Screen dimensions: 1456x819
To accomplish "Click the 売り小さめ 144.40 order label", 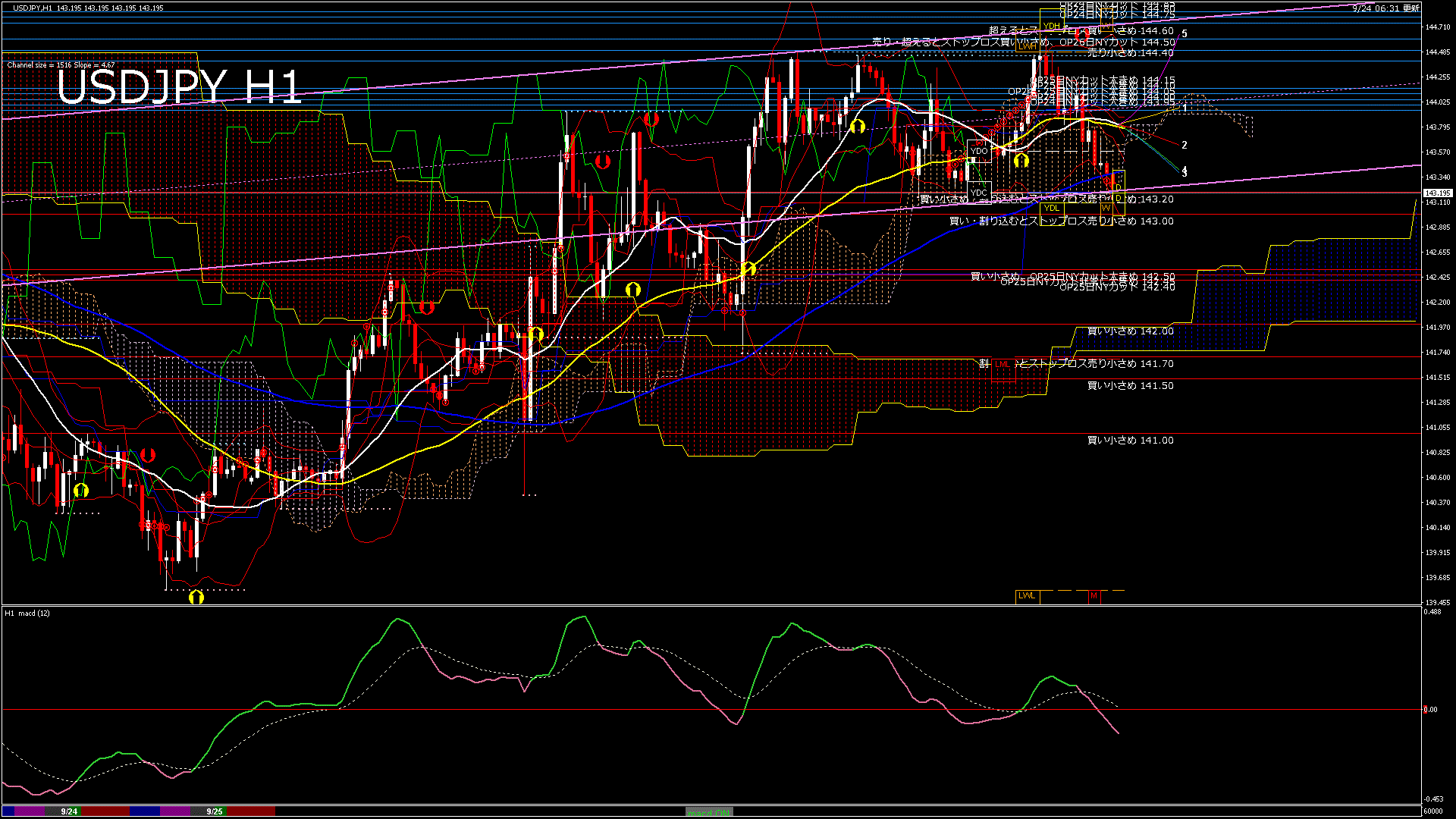I will [x=1130, y=53].
